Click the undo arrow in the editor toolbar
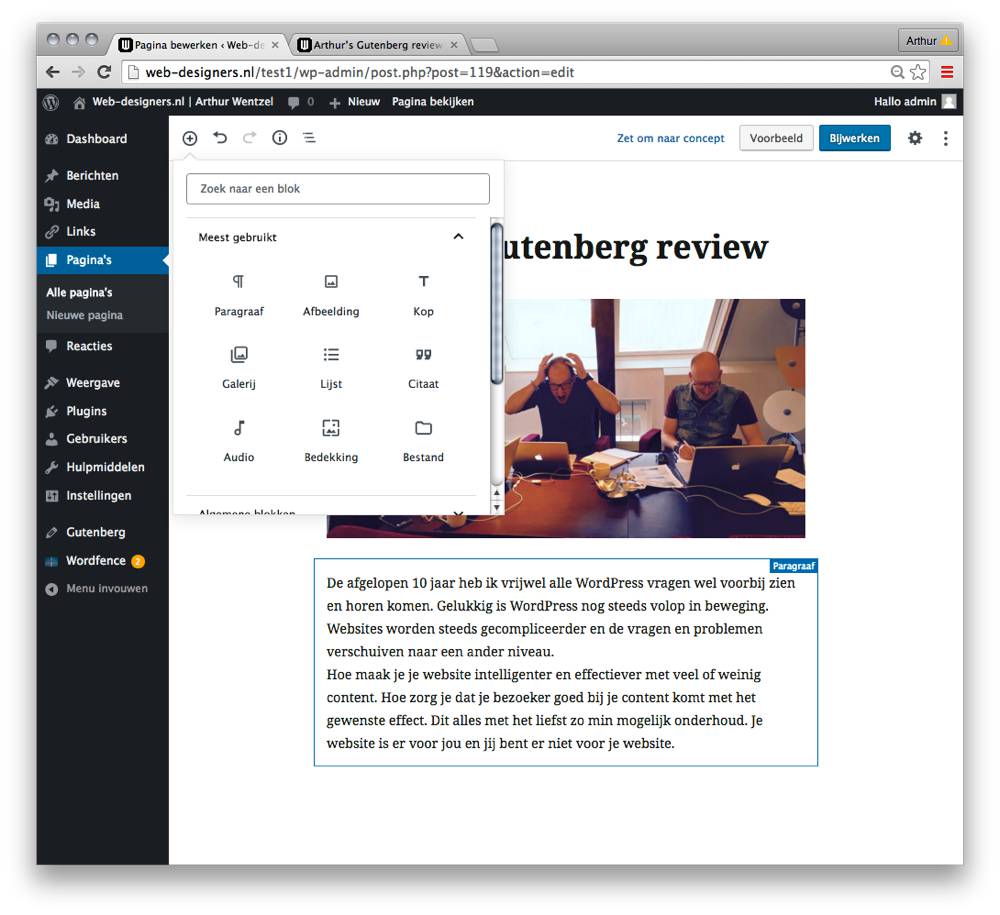The image size is (1000, 915). (220, 138)
